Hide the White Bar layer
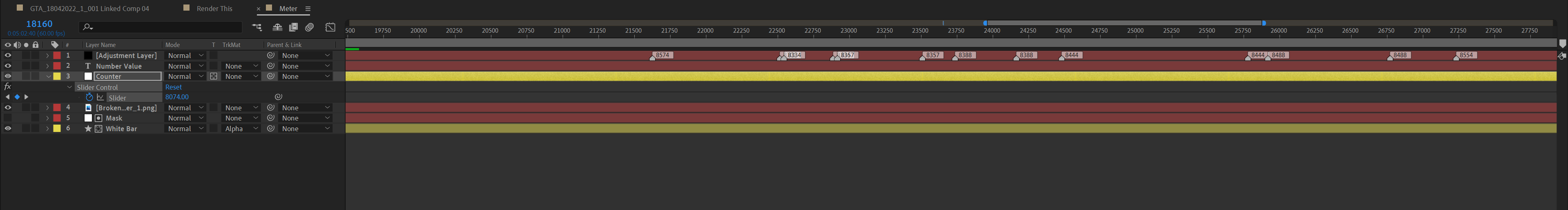This screenshot has height=210, width=1568. point(8,128)
